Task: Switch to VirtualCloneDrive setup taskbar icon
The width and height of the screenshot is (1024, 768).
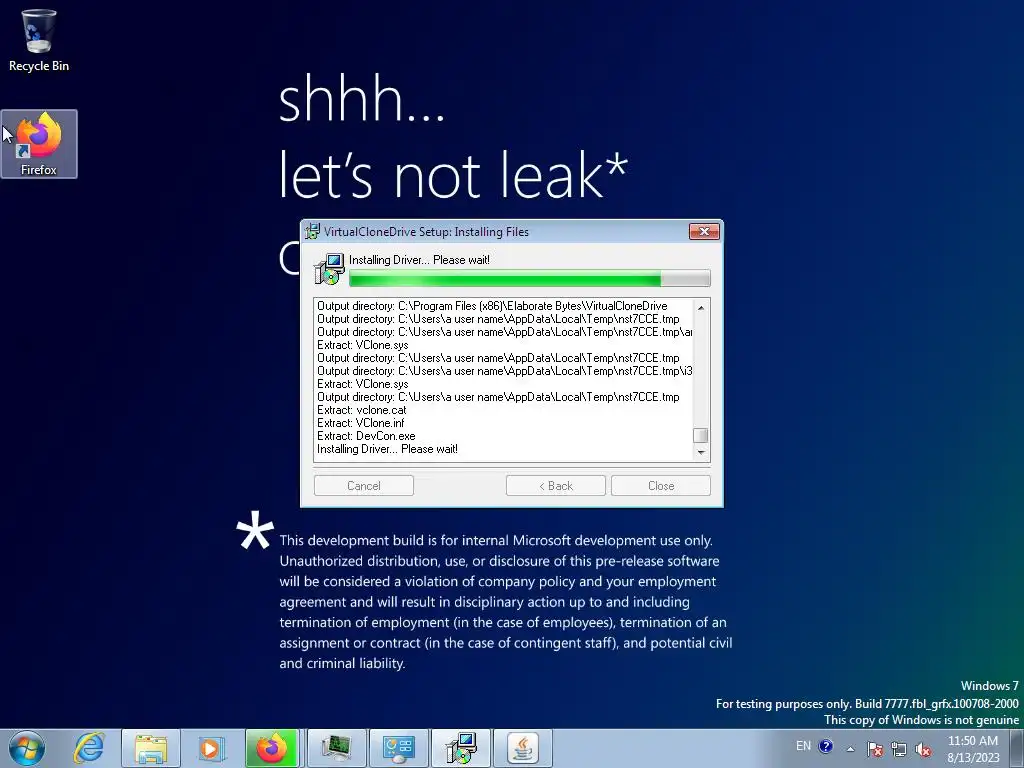Action: tap(461, 748)
